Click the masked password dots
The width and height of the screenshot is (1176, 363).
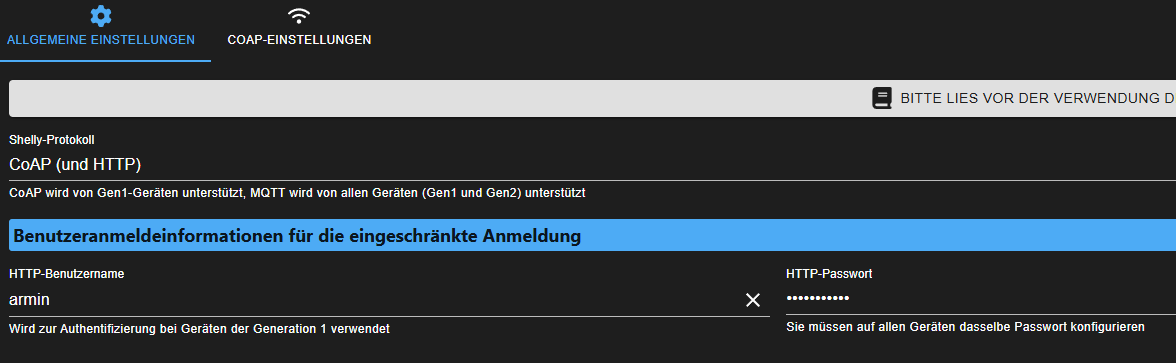click(818, 298)
